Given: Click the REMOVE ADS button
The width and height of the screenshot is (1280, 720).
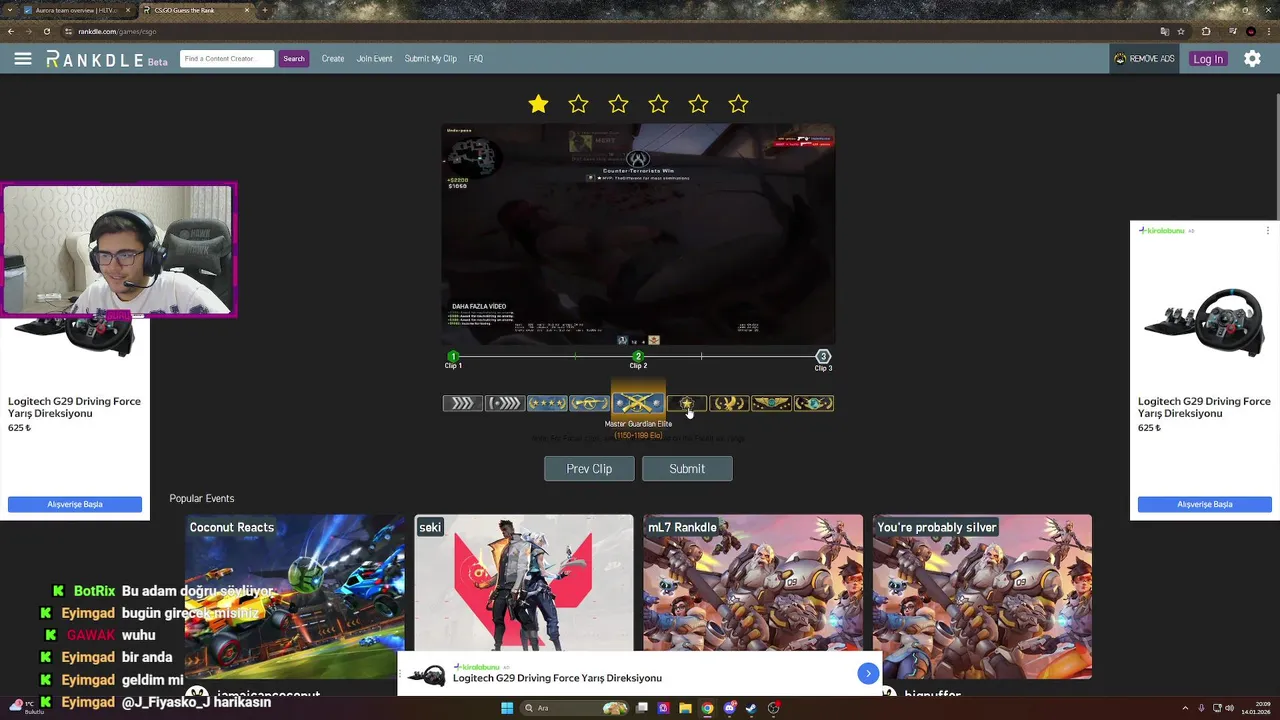Looking at the screenshot, I should pos(1144,59).
